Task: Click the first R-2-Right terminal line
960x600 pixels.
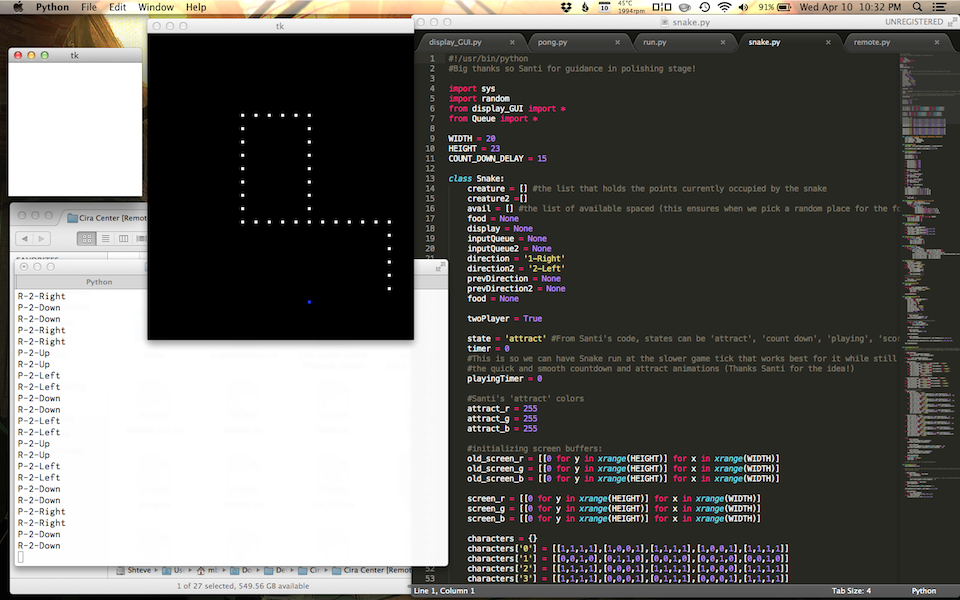Action: (42, 296)
